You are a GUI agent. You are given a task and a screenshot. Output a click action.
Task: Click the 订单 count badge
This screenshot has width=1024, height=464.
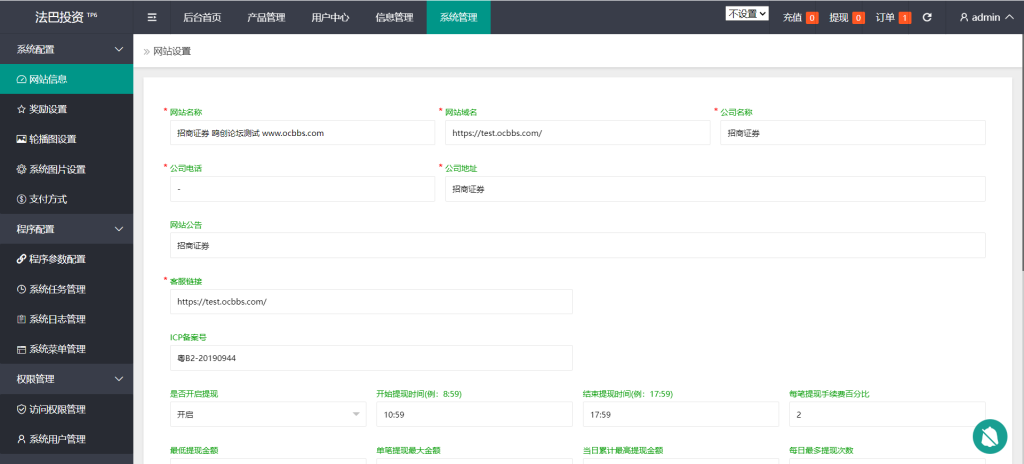[904, 18]
